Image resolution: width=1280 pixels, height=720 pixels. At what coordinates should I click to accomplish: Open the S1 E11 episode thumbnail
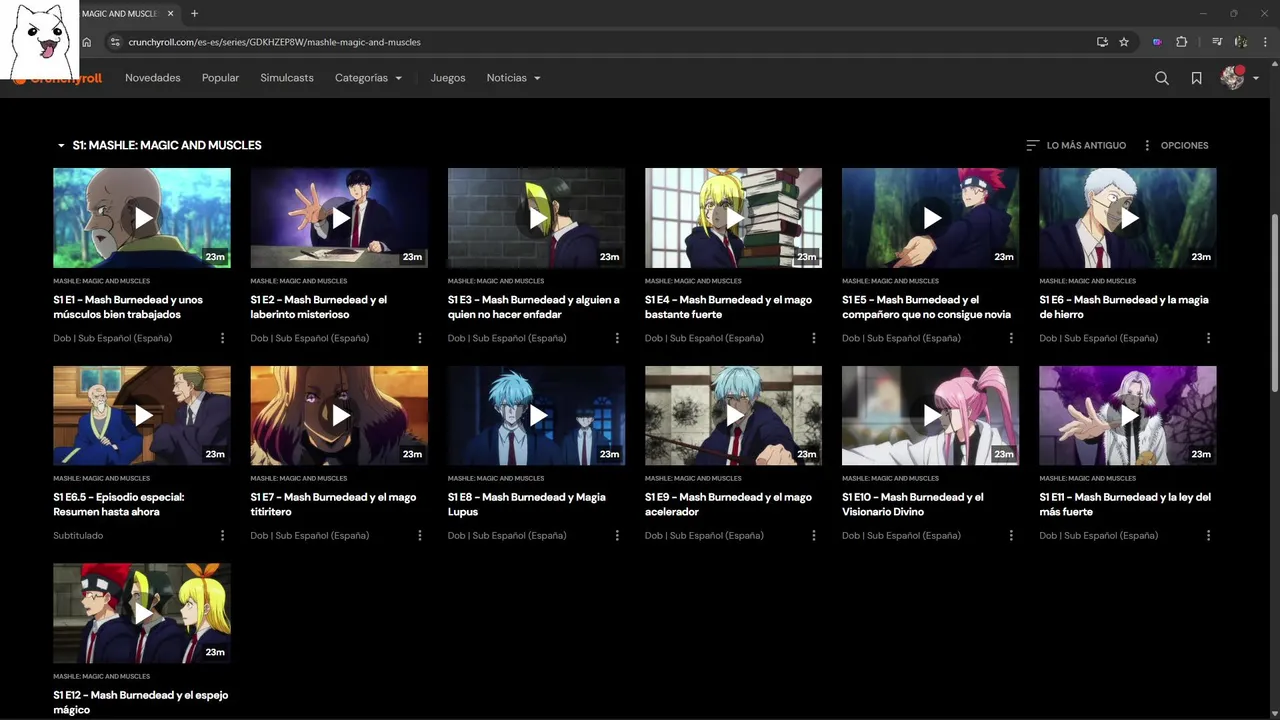[1128, 415]
